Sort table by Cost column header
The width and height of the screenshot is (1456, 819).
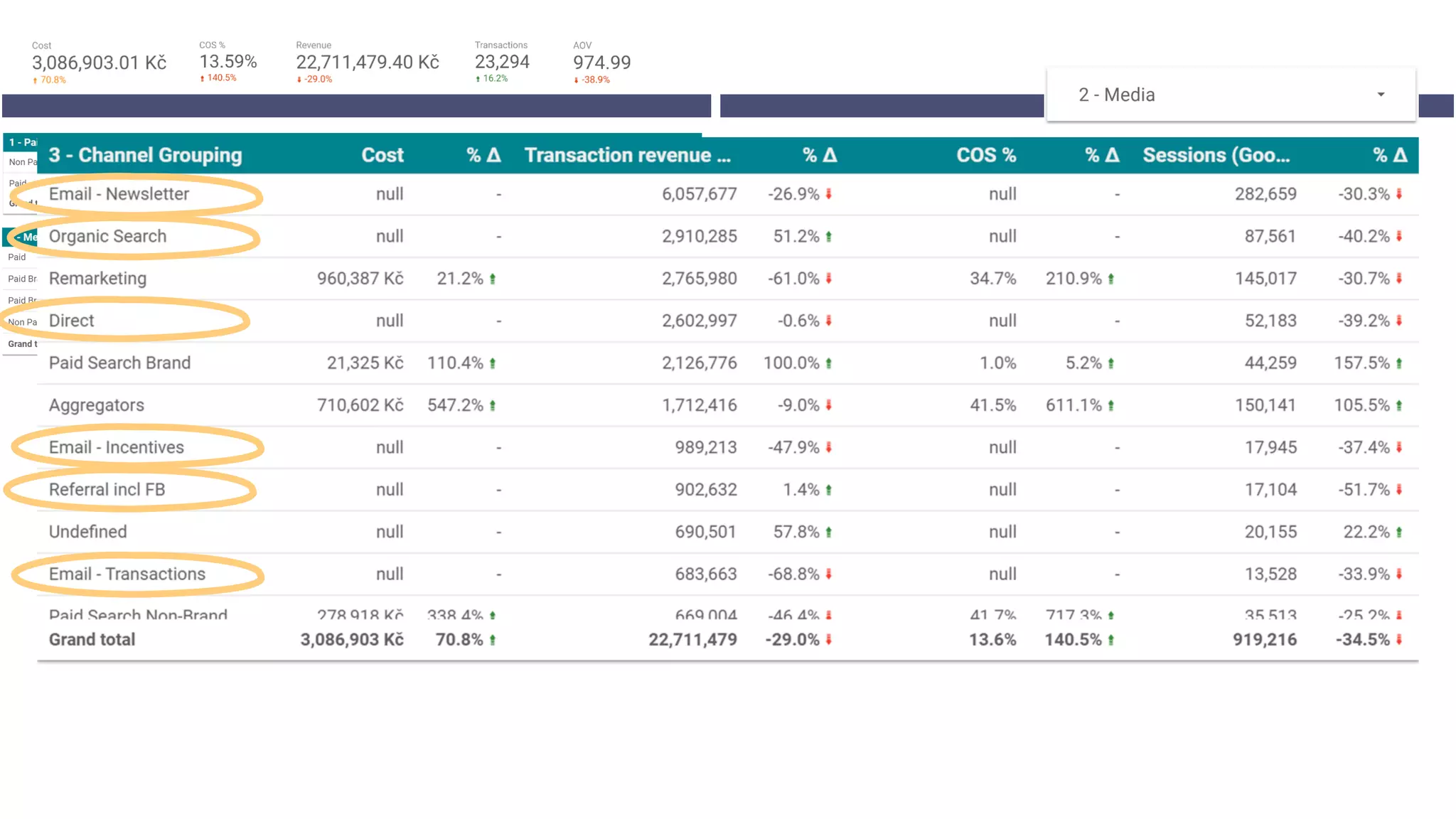point(382,155)
